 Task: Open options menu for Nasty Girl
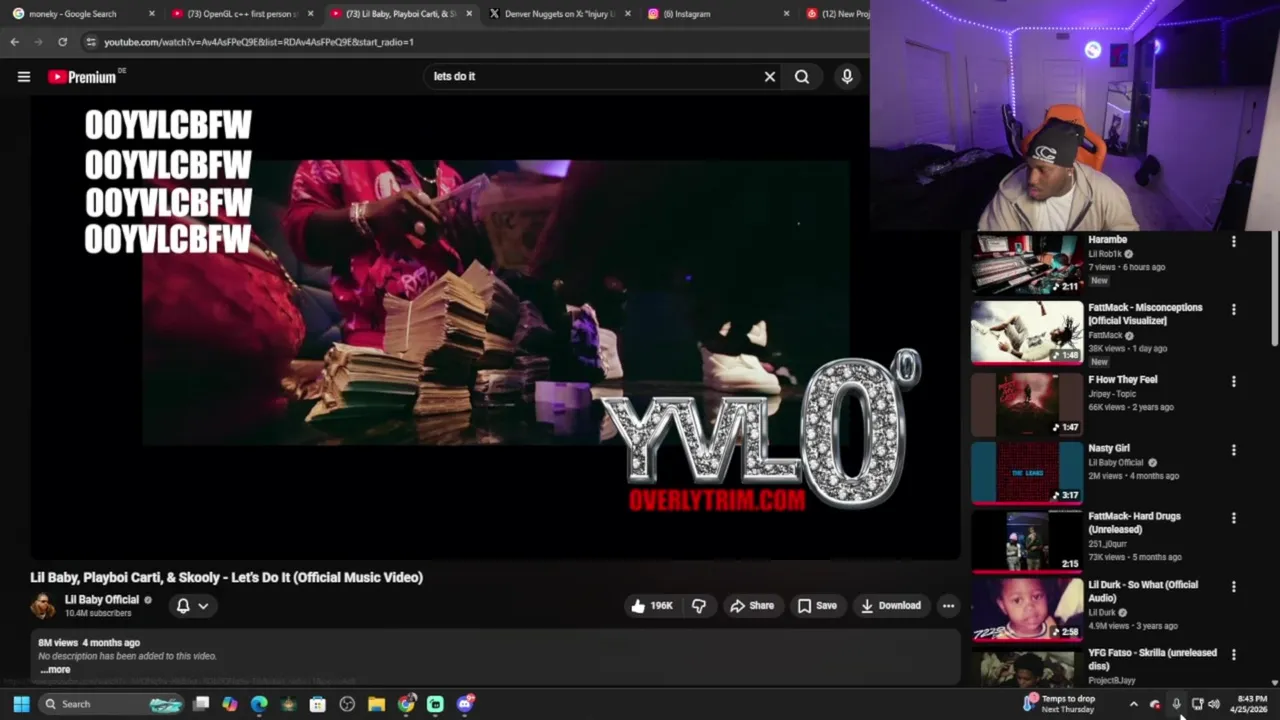tap(1233, 449)
